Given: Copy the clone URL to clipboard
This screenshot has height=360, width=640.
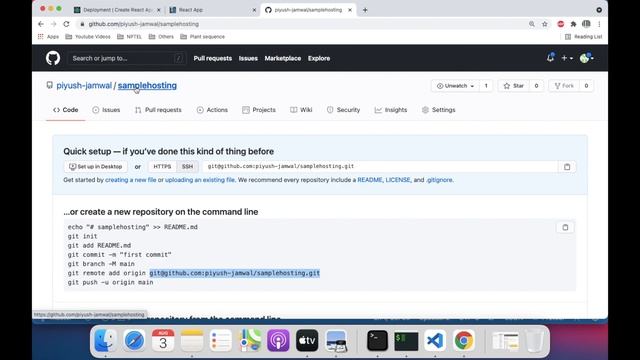Looking at the screenshot, I should click(x=567, y=167).
